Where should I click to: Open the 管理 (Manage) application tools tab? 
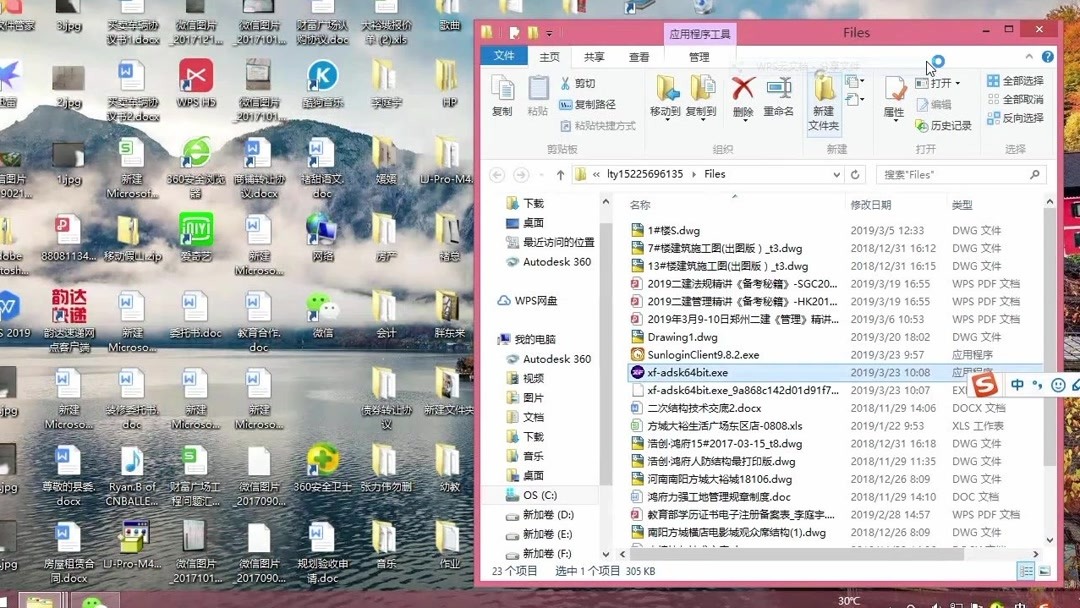coord(699,57)
